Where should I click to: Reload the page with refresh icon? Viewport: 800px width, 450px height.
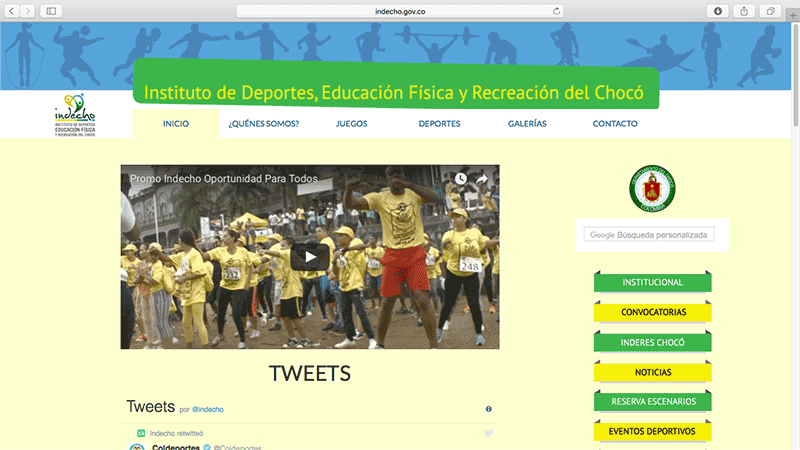coord(556,11)
